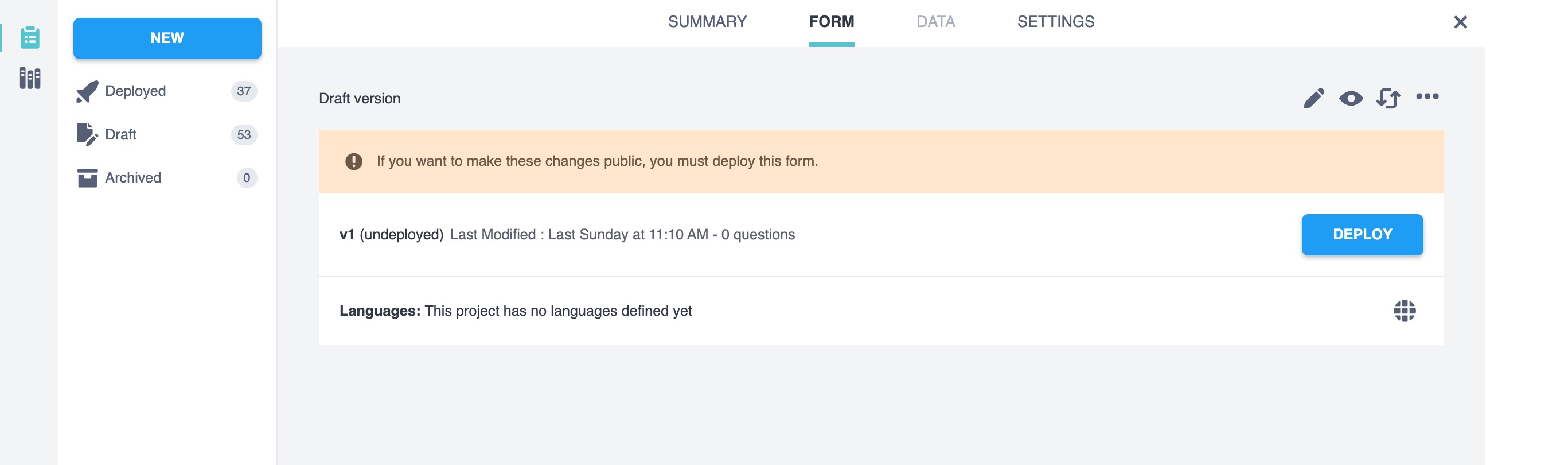1568x465 pixels.
Task: Select the FORM tab
Action: 831,22
